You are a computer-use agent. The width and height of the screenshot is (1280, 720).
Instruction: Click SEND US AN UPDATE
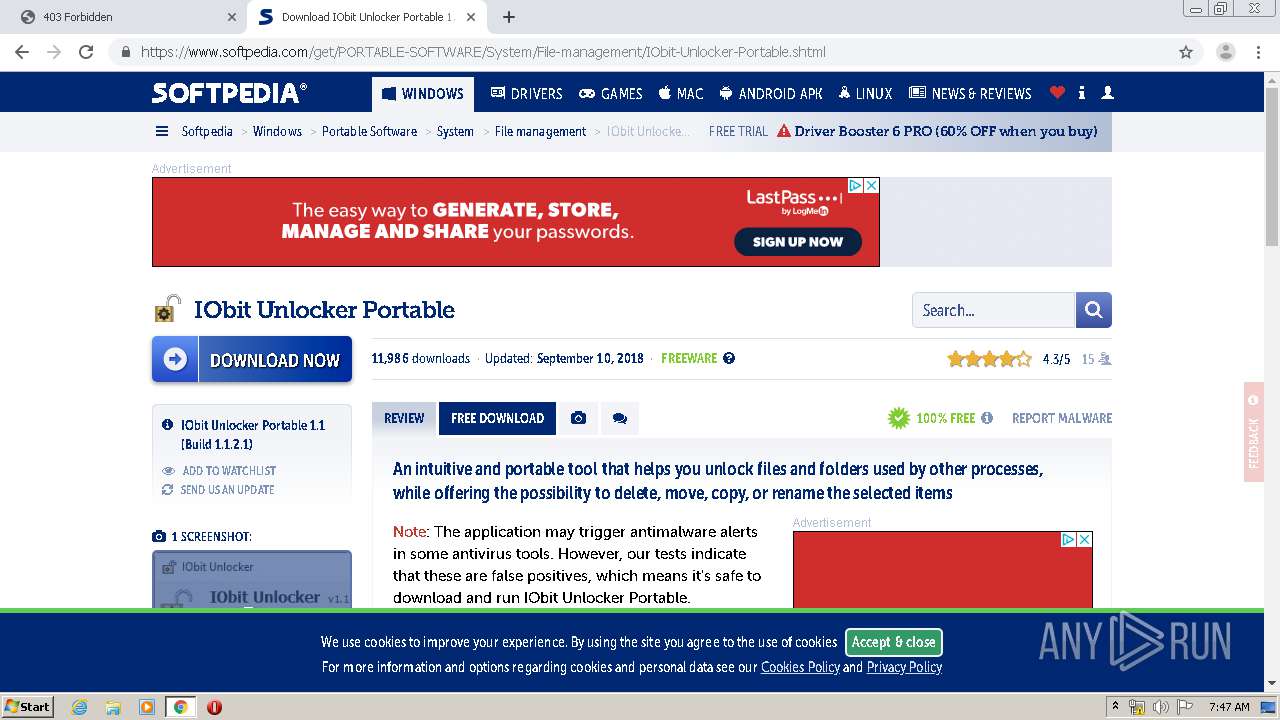tap(227, 490)
